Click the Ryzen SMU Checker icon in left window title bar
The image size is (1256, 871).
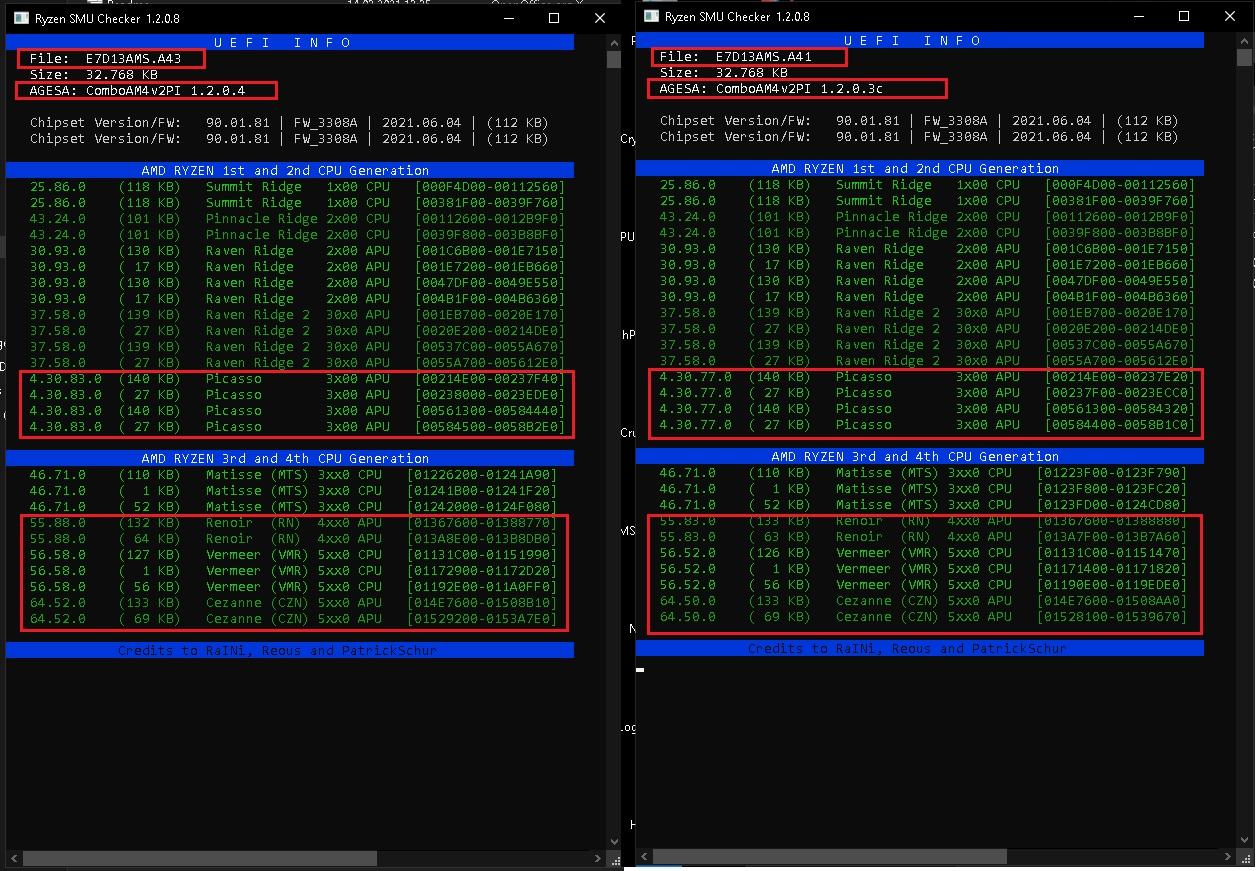[x=21, y=18]
